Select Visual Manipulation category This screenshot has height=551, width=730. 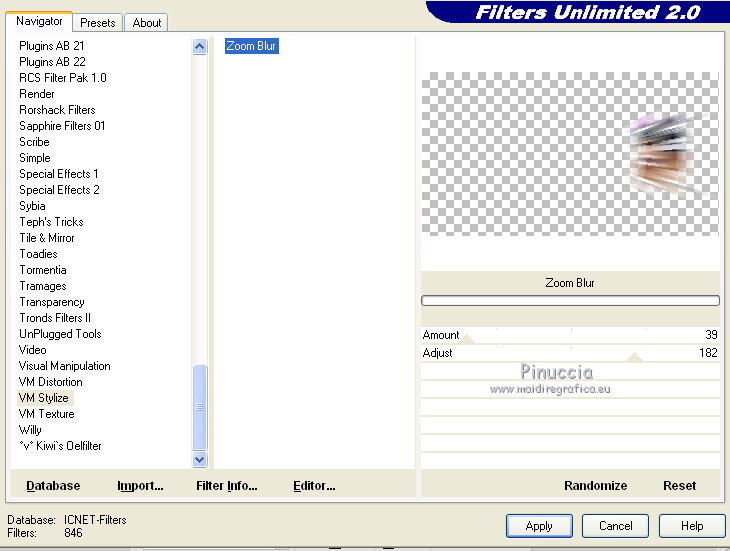pyautogui.click(x=65, y=366)
